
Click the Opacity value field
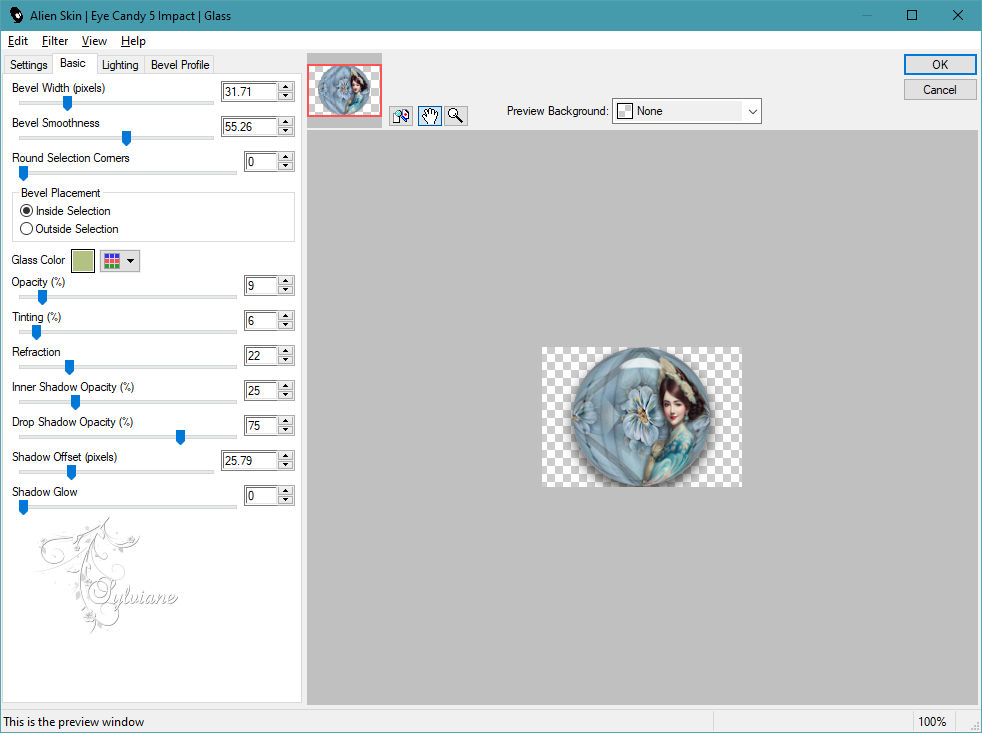261,286
